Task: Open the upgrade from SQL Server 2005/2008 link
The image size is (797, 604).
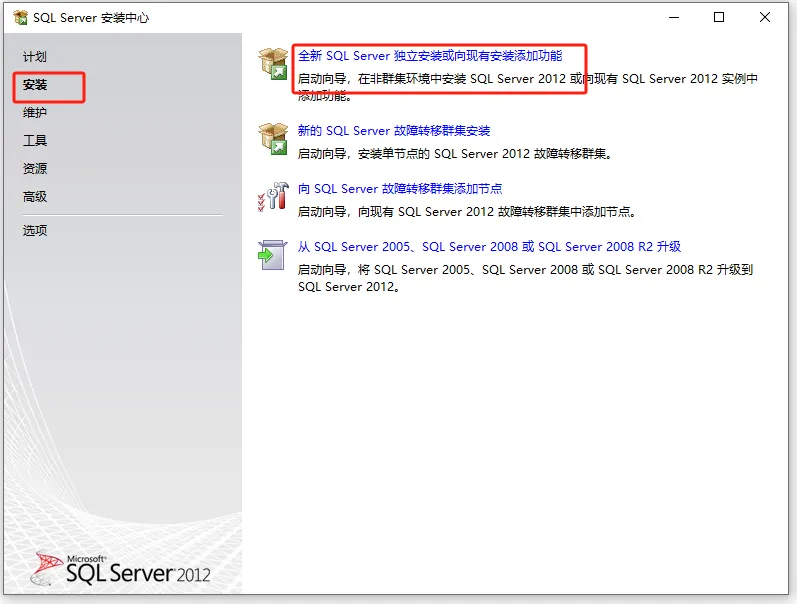Action: click(x=489, y=247)
